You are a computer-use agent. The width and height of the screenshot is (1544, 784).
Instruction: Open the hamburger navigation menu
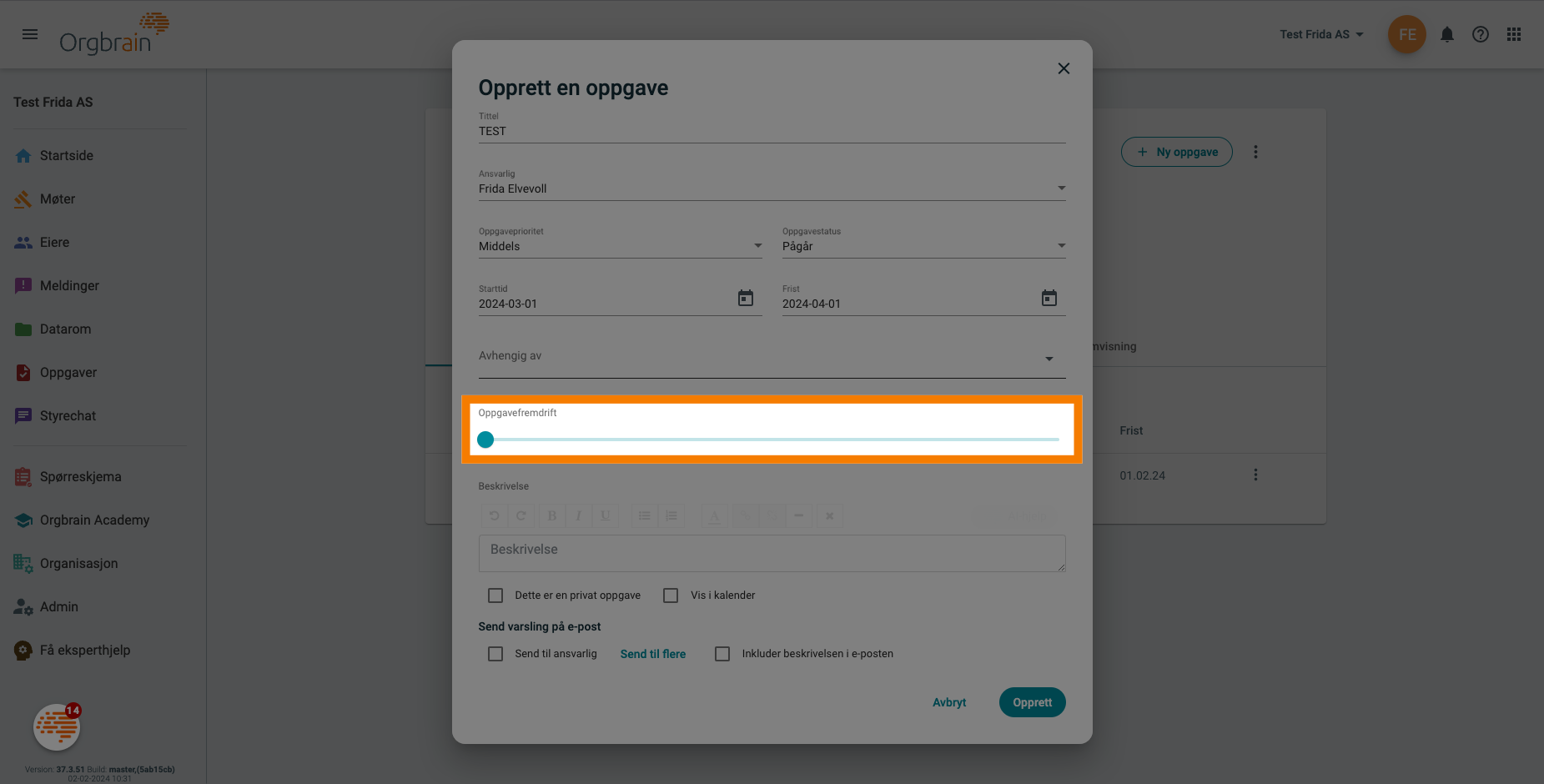click(30, 34)
